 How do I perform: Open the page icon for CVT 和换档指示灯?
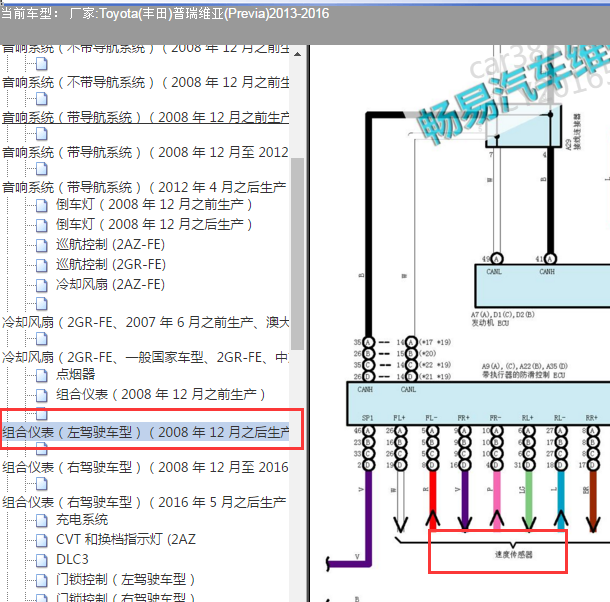click(42, 540)
